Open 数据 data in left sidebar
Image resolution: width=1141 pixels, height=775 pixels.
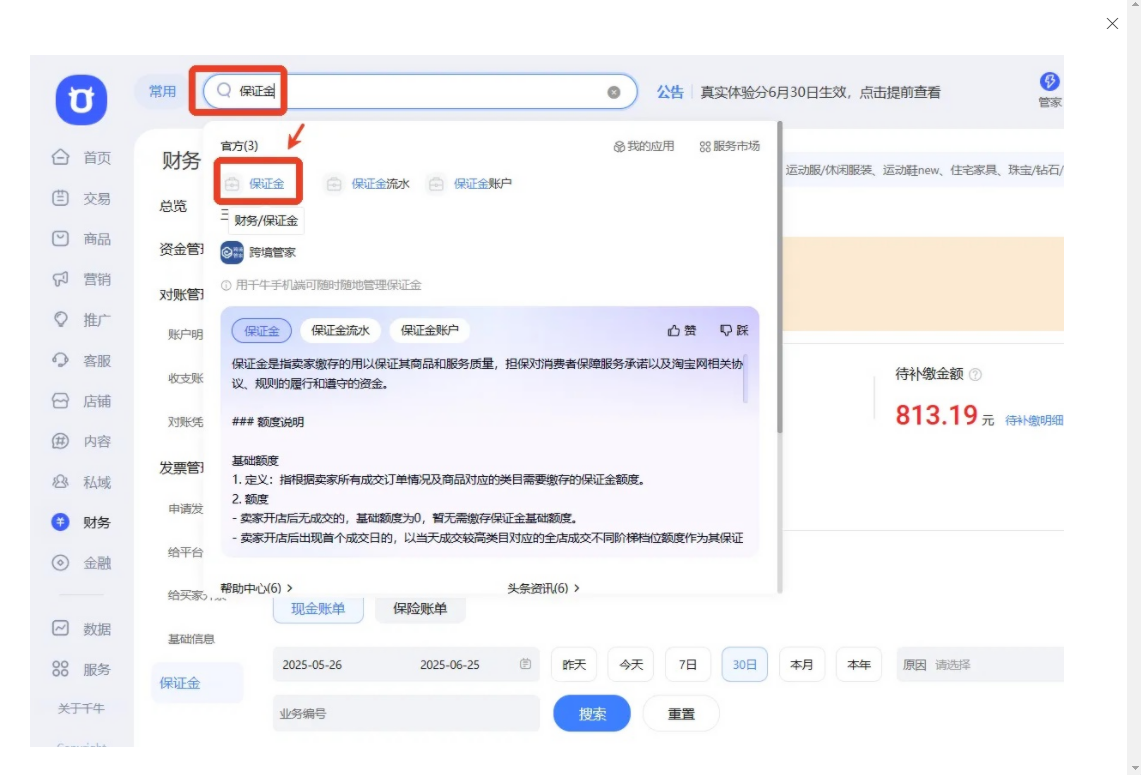[82, 629]
